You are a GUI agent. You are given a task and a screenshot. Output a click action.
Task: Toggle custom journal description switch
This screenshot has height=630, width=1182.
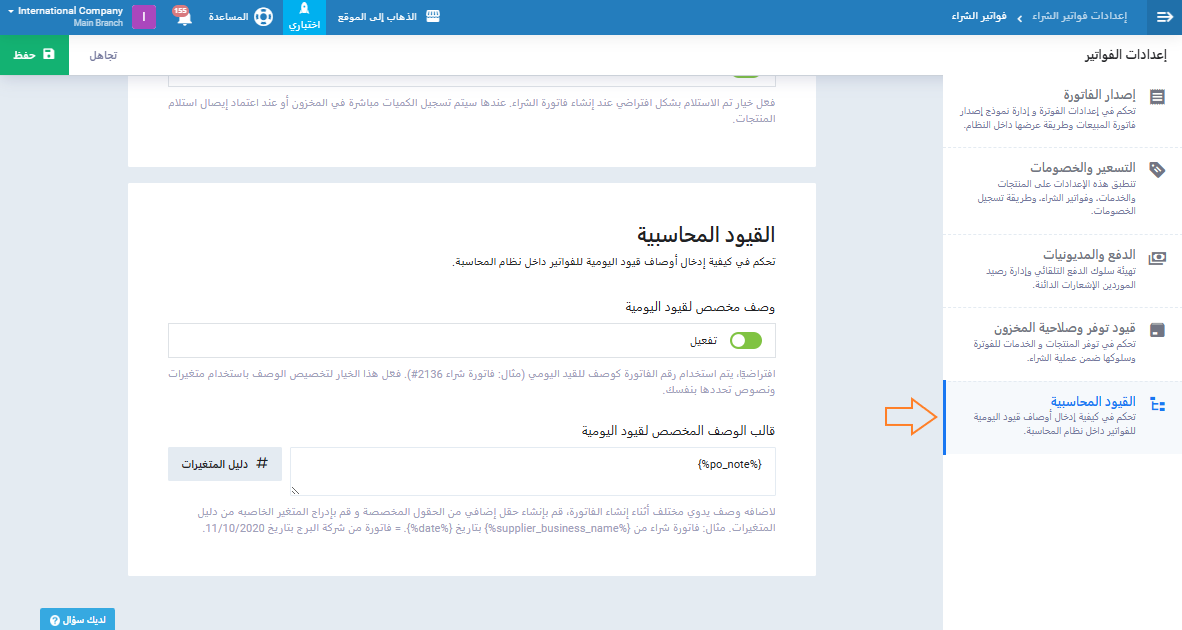pyautogui.click(x=745, y=341)
